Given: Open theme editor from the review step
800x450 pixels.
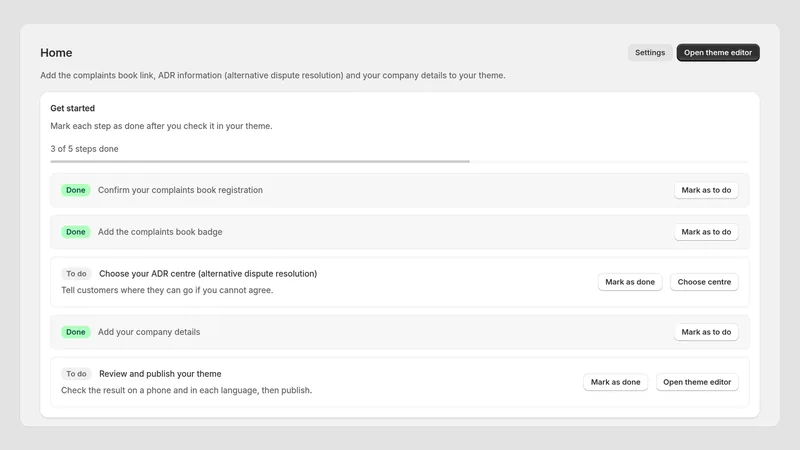Looking at the screenshot, I should pyautogui.click(x=697, y=382).
